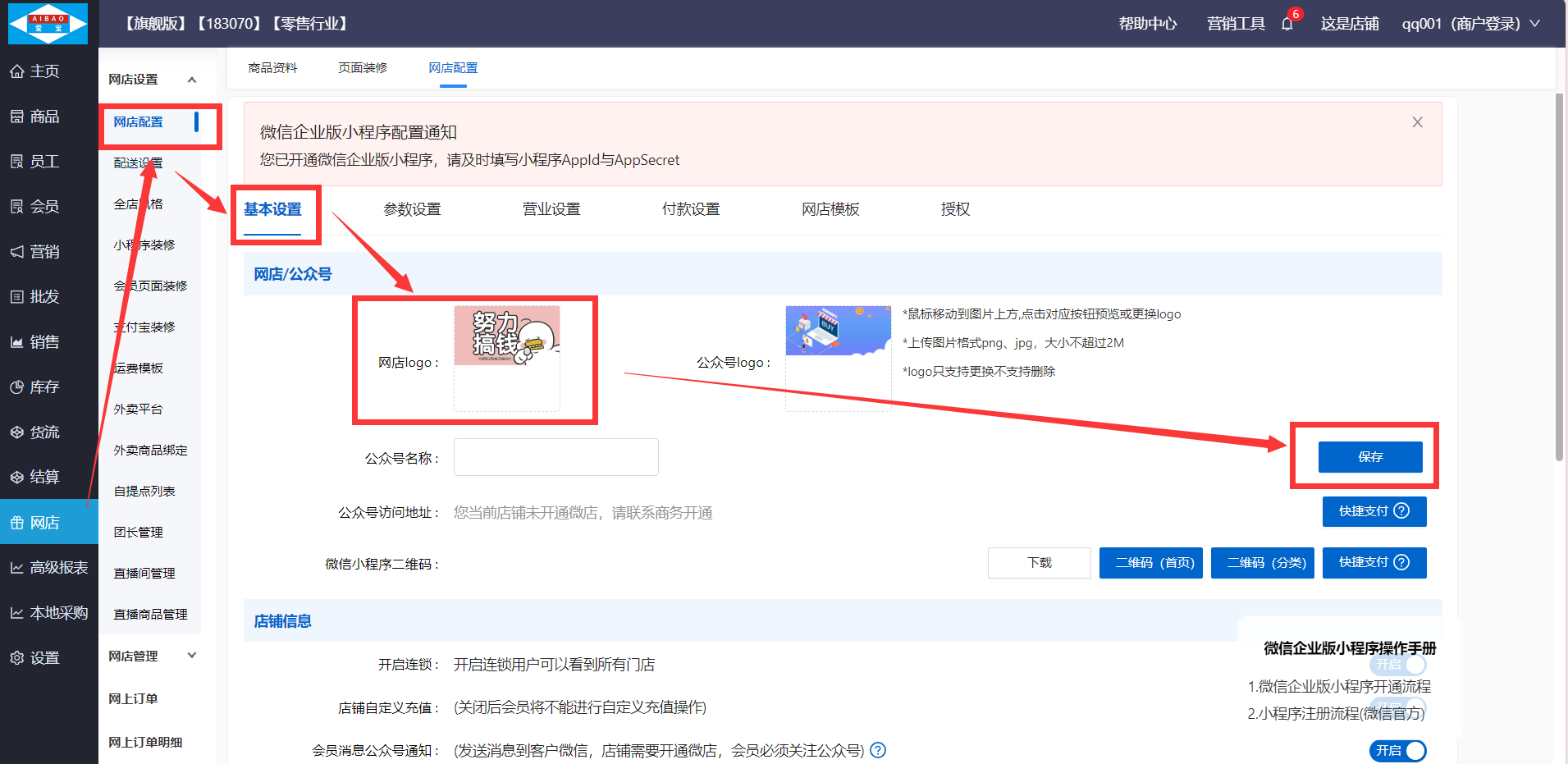This screenshot has height=764, width=1568.
Task: Open the qq001 account dropdown
Action: pyautogui.click(x=1470, y=24)
